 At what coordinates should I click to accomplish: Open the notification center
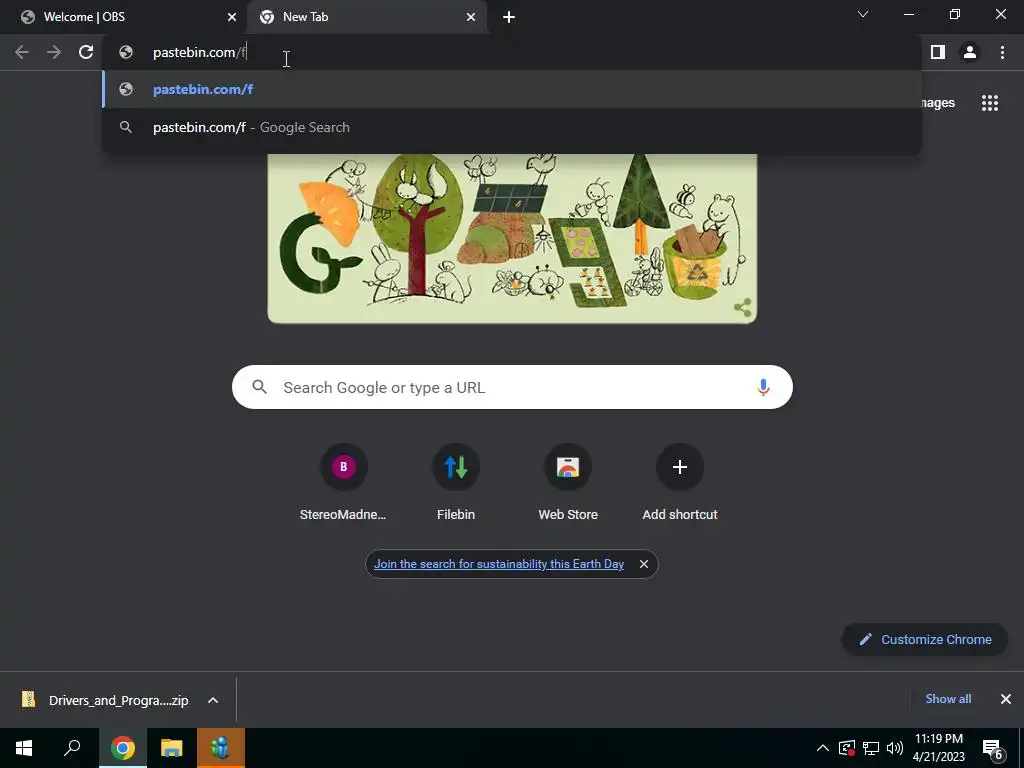click(993, 748)
